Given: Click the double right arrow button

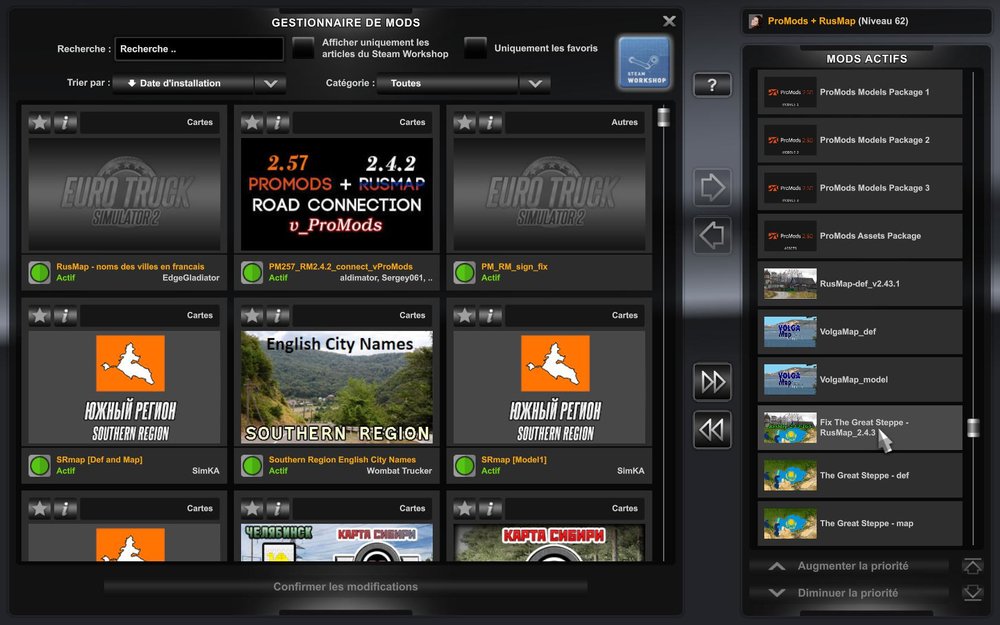Looking at the screenshot, I should [x=712, y=381].
